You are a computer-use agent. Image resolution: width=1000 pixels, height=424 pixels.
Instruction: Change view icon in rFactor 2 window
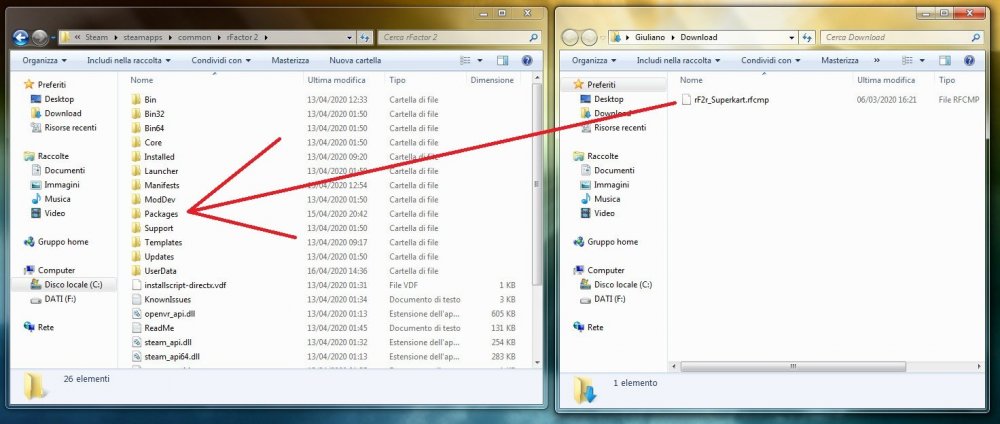[465, 61]
